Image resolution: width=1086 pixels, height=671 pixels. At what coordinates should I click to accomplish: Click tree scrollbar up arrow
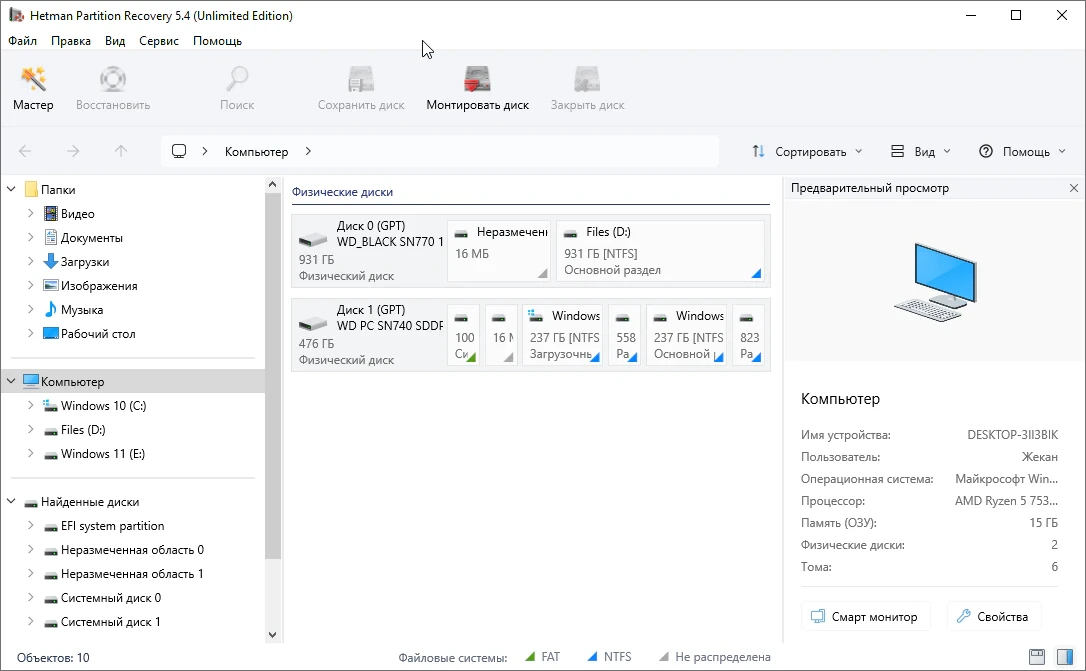point(272,184)
